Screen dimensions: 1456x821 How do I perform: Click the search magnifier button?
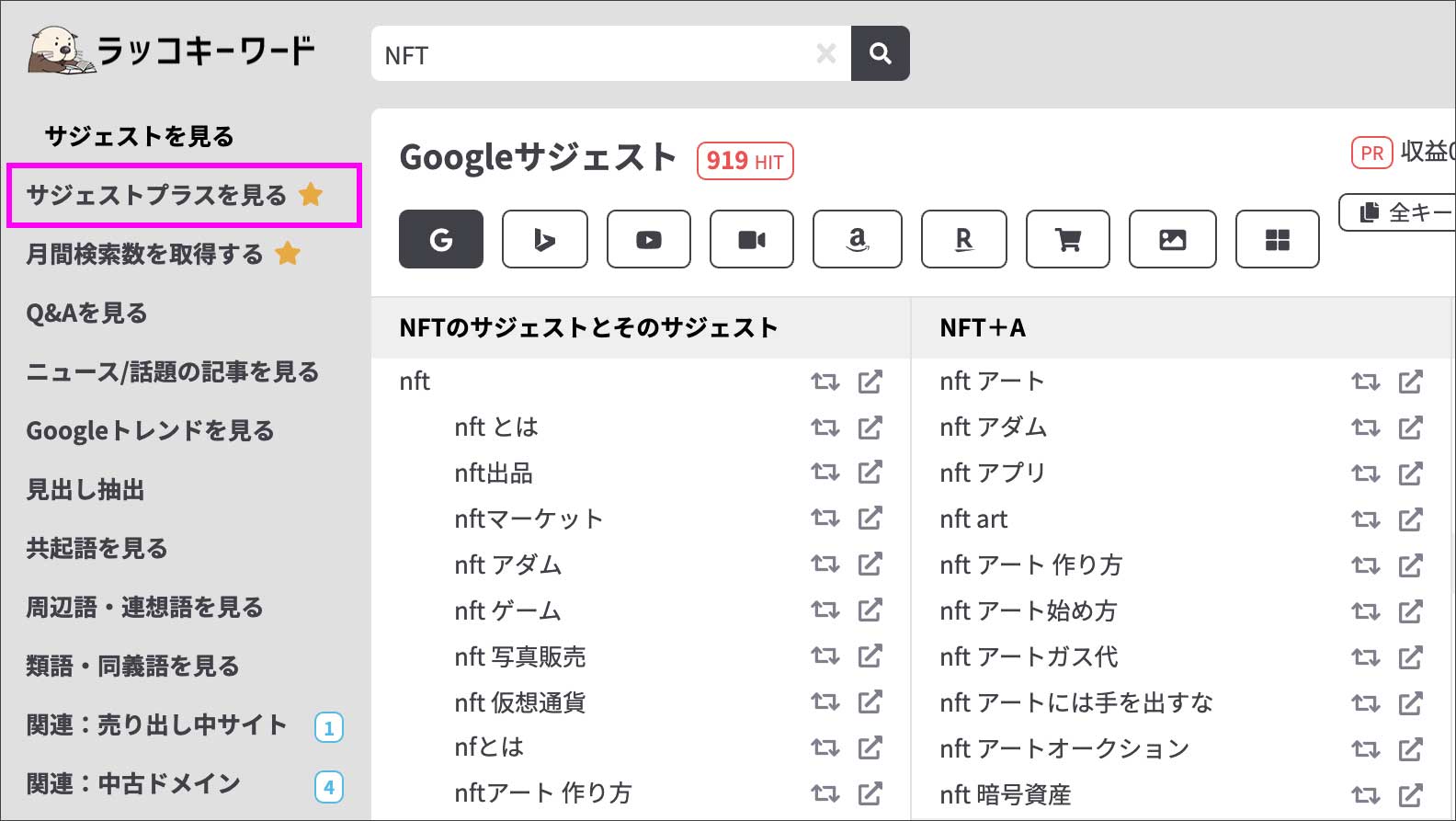pos(880,53)
